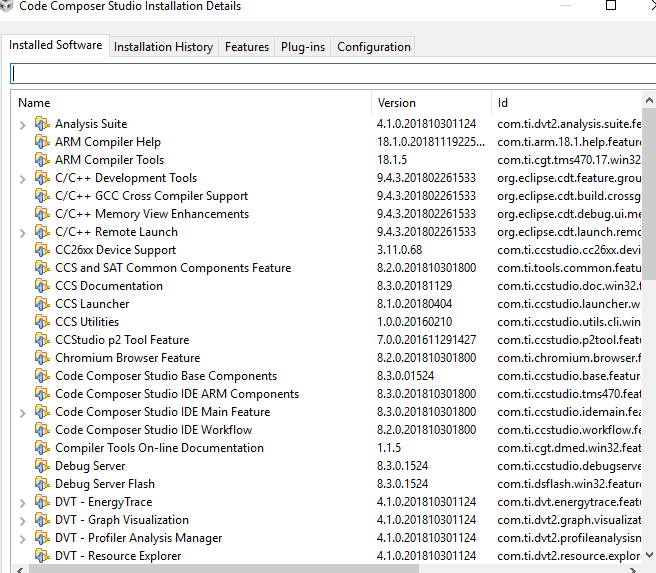Viewport: 656px width, 573px height.
Task: Maximize the Installation Details window
Action: click(x=611, y=5)
